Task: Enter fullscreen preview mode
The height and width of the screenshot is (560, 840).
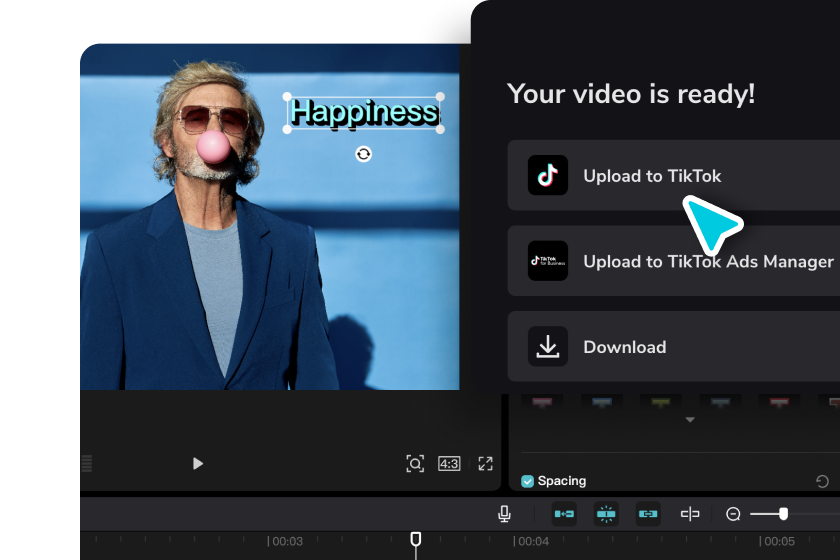Action: (x=485, y=464)
